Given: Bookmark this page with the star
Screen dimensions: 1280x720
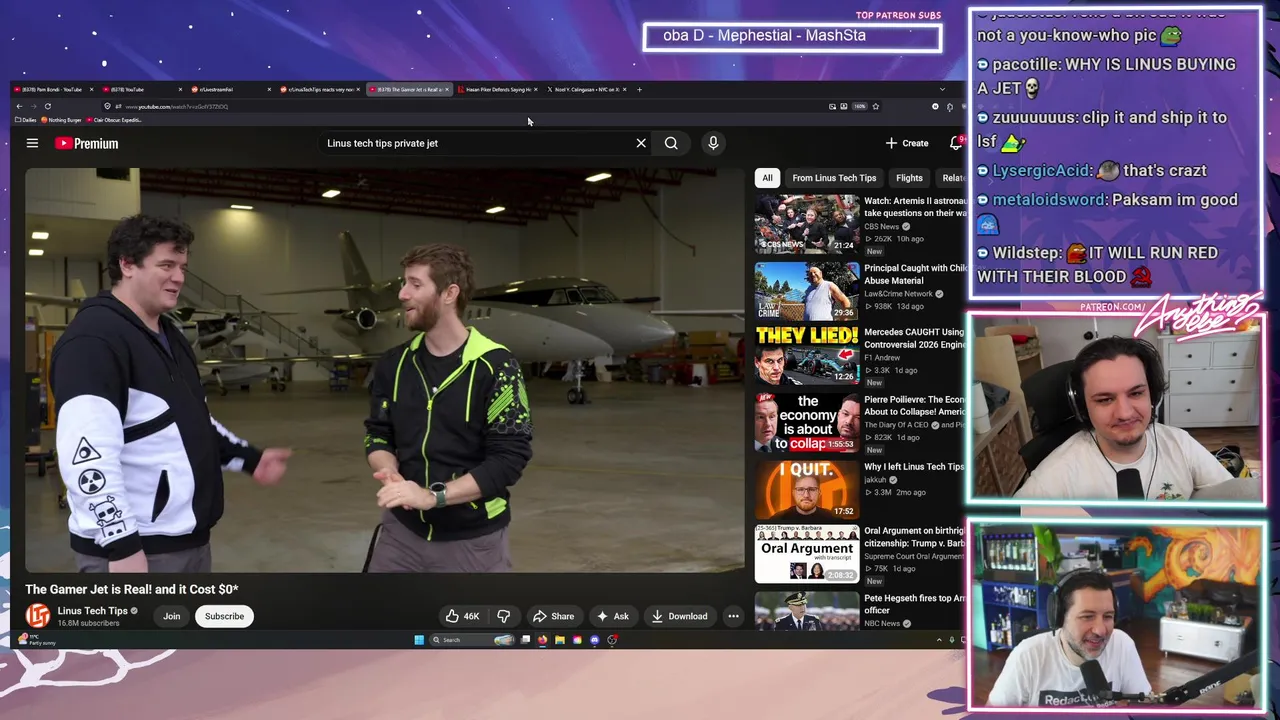Looking at the screenshot, I should [875, 106].
